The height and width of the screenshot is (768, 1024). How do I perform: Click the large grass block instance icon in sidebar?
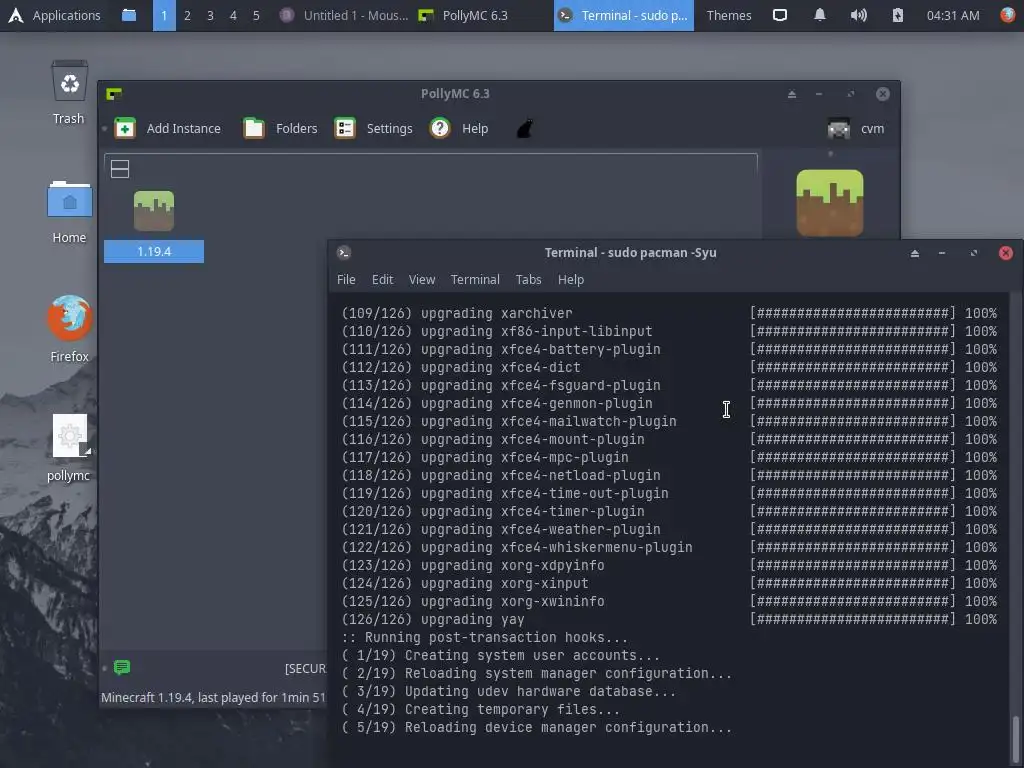830,202
